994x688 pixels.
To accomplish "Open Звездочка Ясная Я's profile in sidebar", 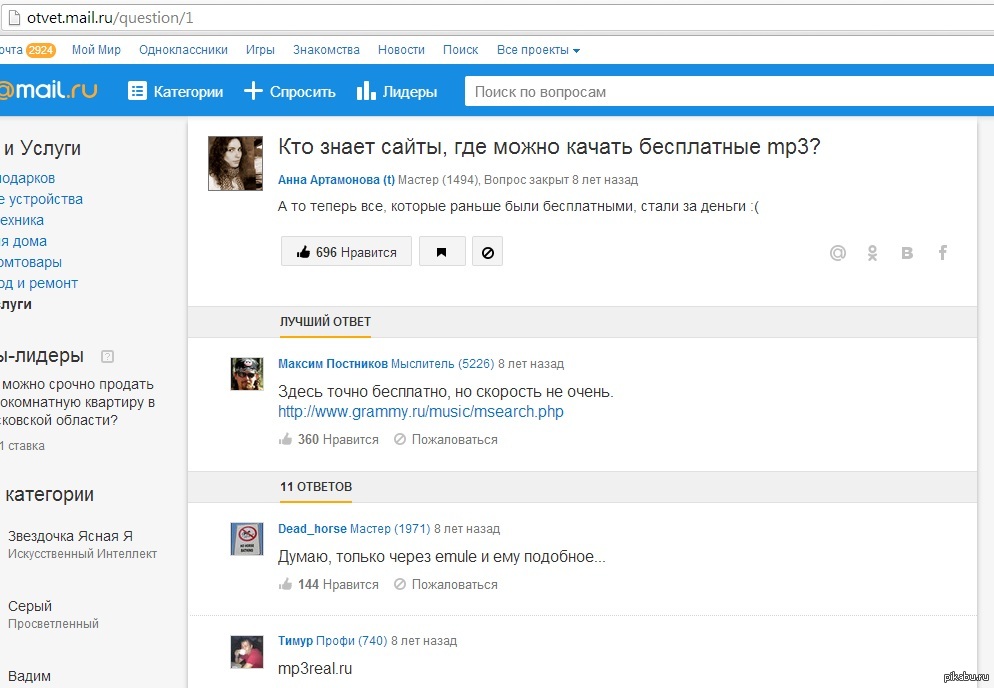I will click(x=70, y=536).
